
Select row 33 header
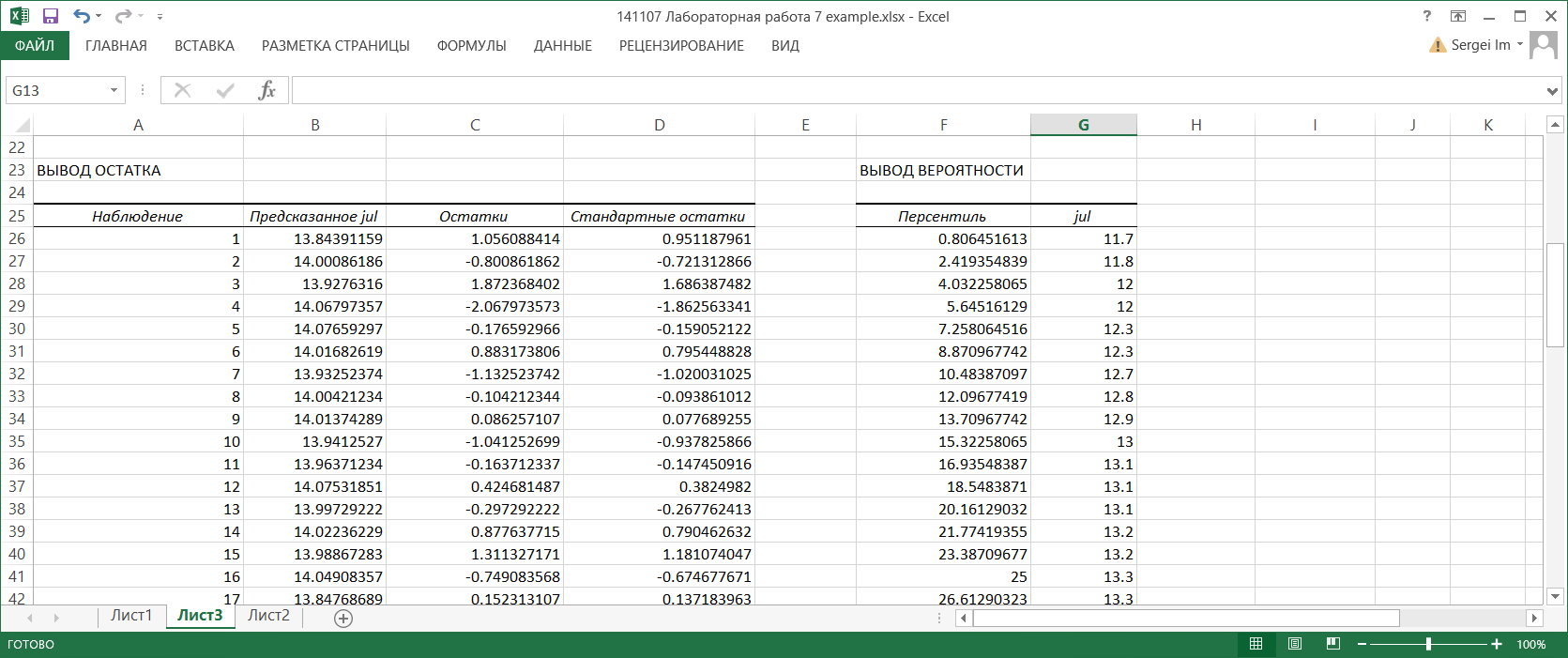pos(17,396)
